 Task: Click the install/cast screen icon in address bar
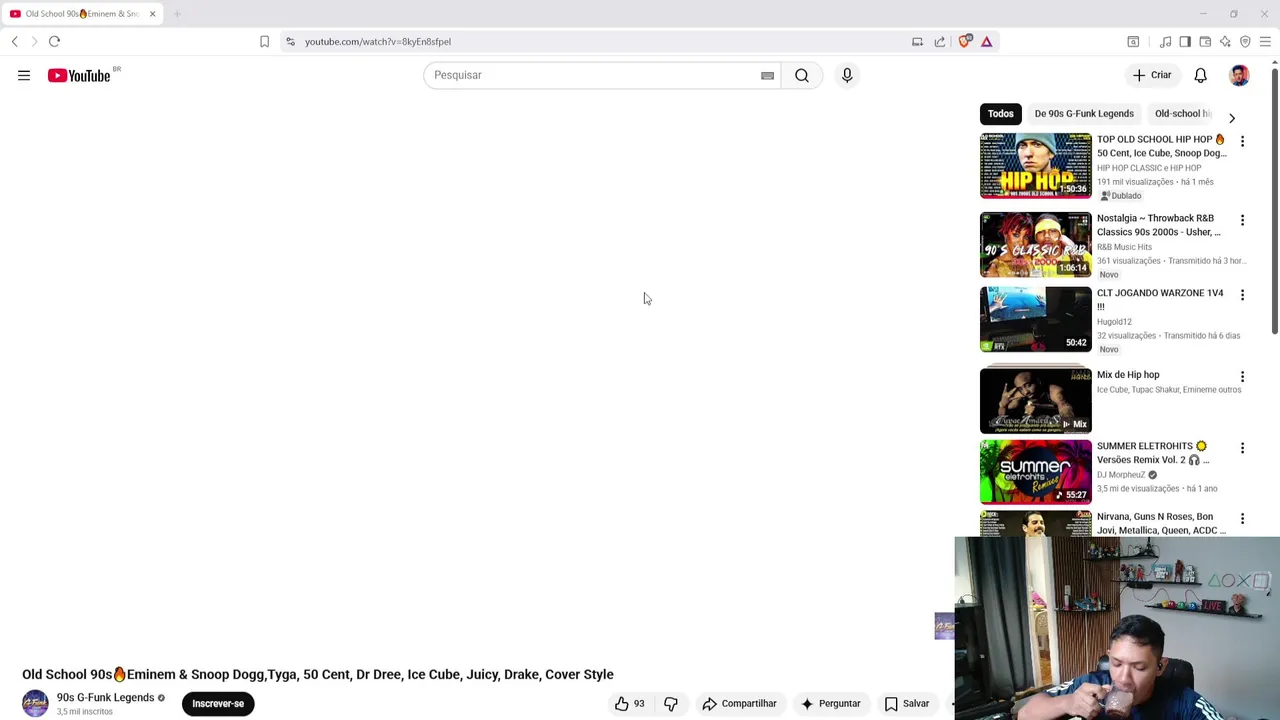(x=917, y=41)
